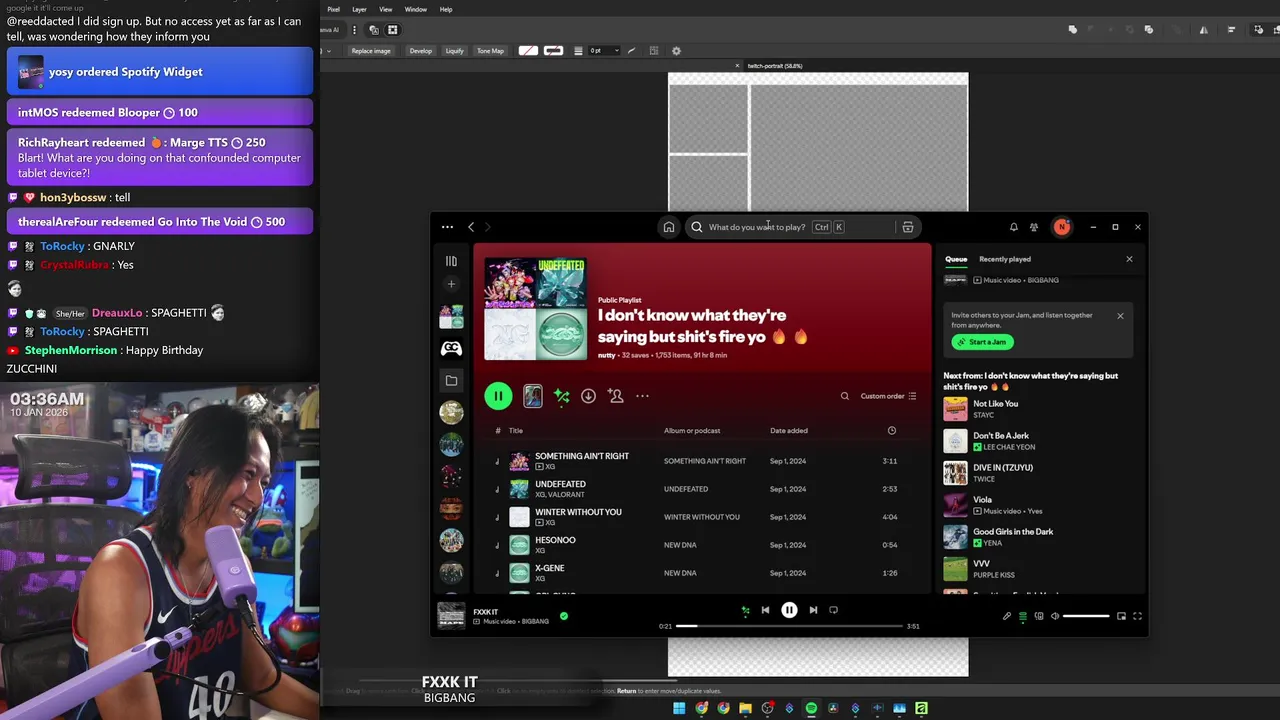Pause the playlist with the green button

[498, 396]
